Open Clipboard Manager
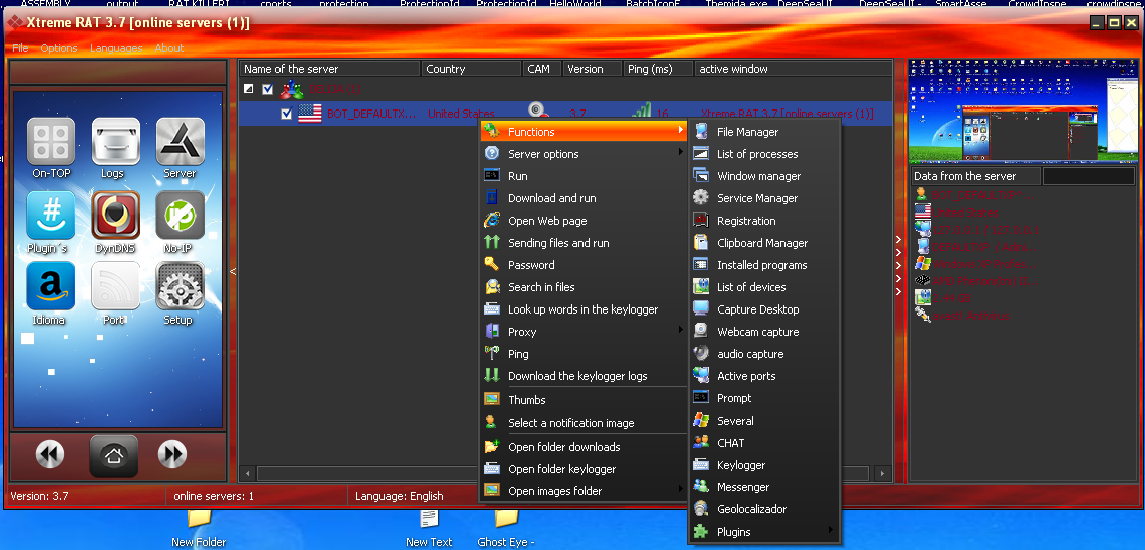Screen dimensions: 1145x550 (x=764, y=242)
